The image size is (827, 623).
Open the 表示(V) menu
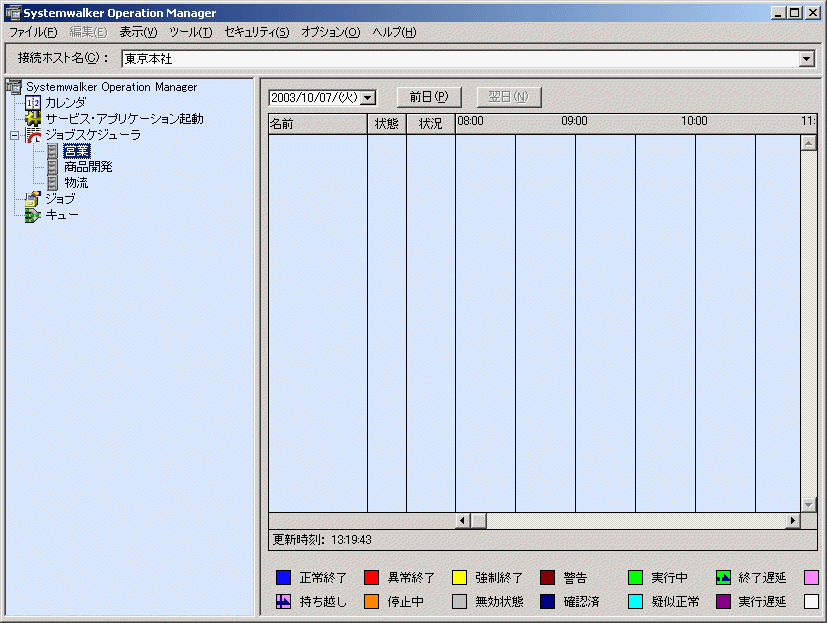(138, 32)
